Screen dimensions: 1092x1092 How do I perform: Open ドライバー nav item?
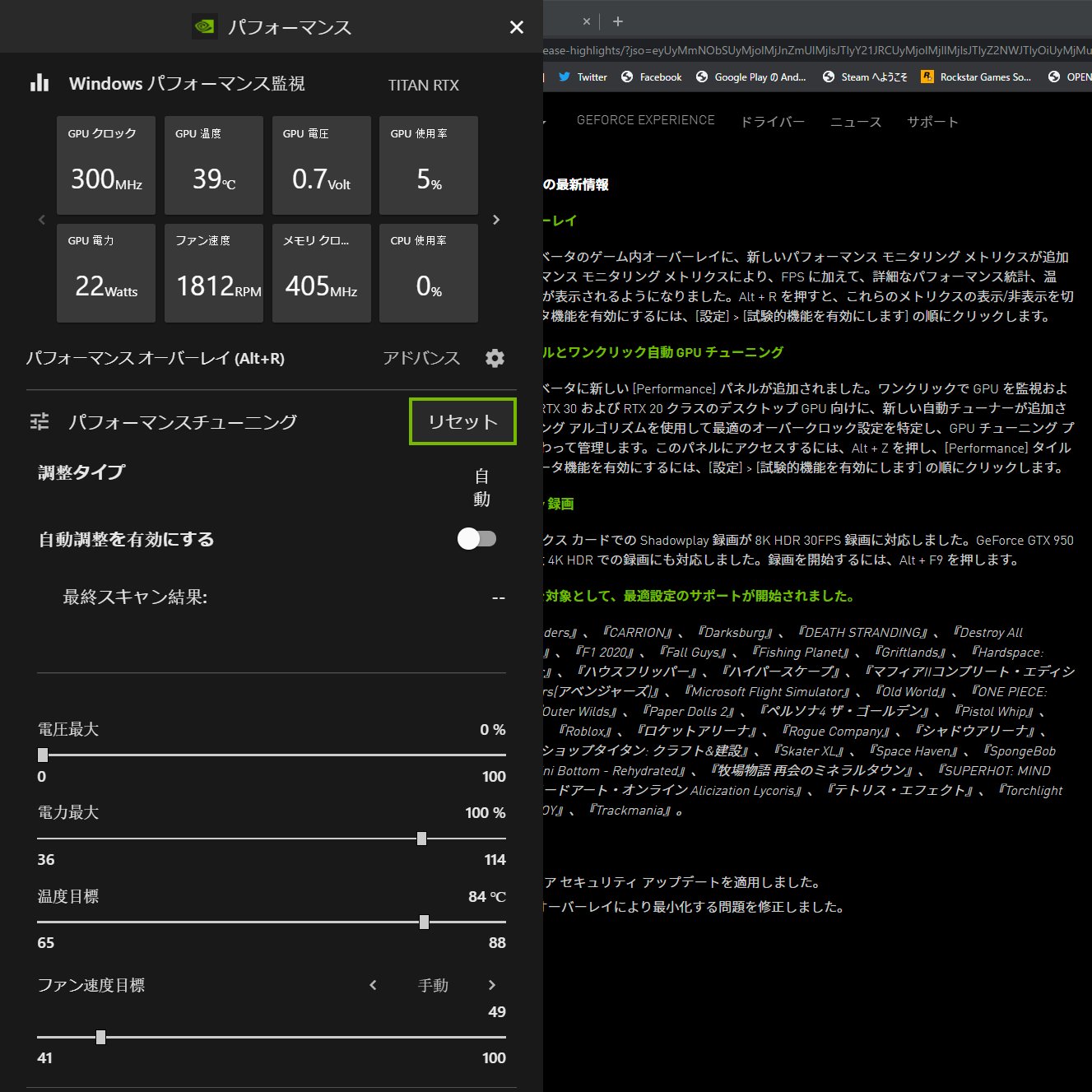click(773, 122)
